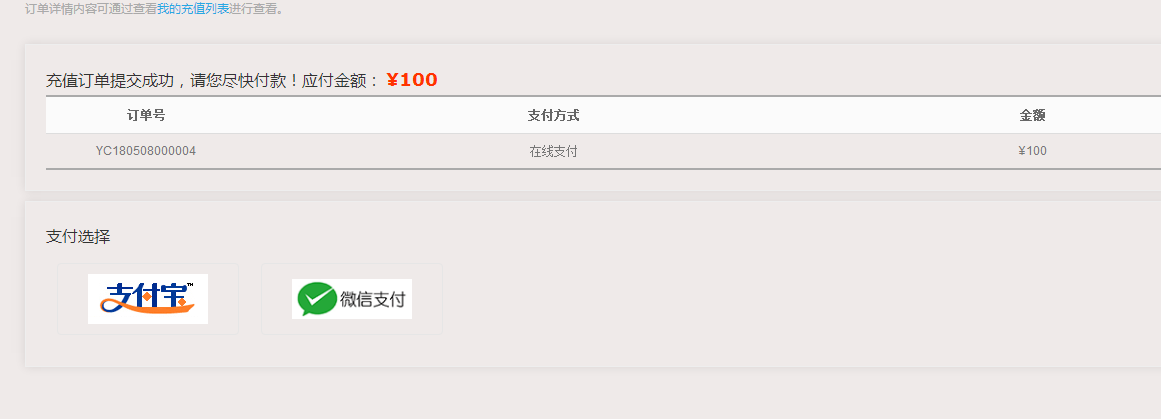This screenshot has height=419, width=1161.
Task: Click the 订单号 column header
Action: 146,115
